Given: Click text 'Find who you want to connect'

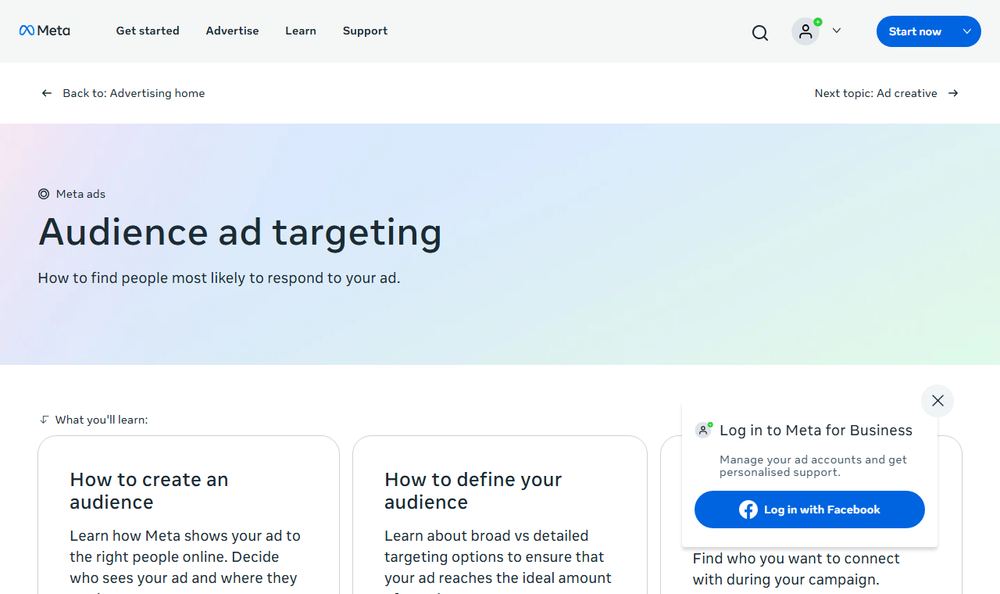Looking at the screenshot, I should (x=796, y=558).
